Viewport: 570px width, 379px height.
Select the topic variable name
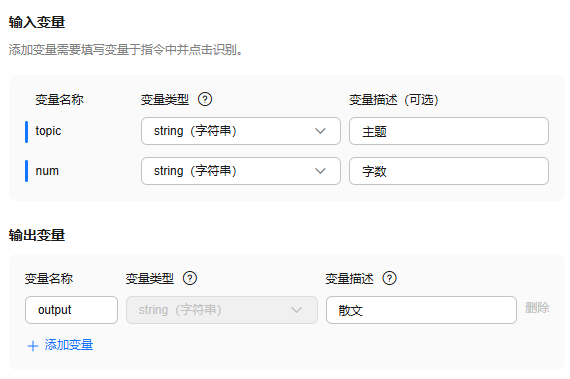point(48,131)
